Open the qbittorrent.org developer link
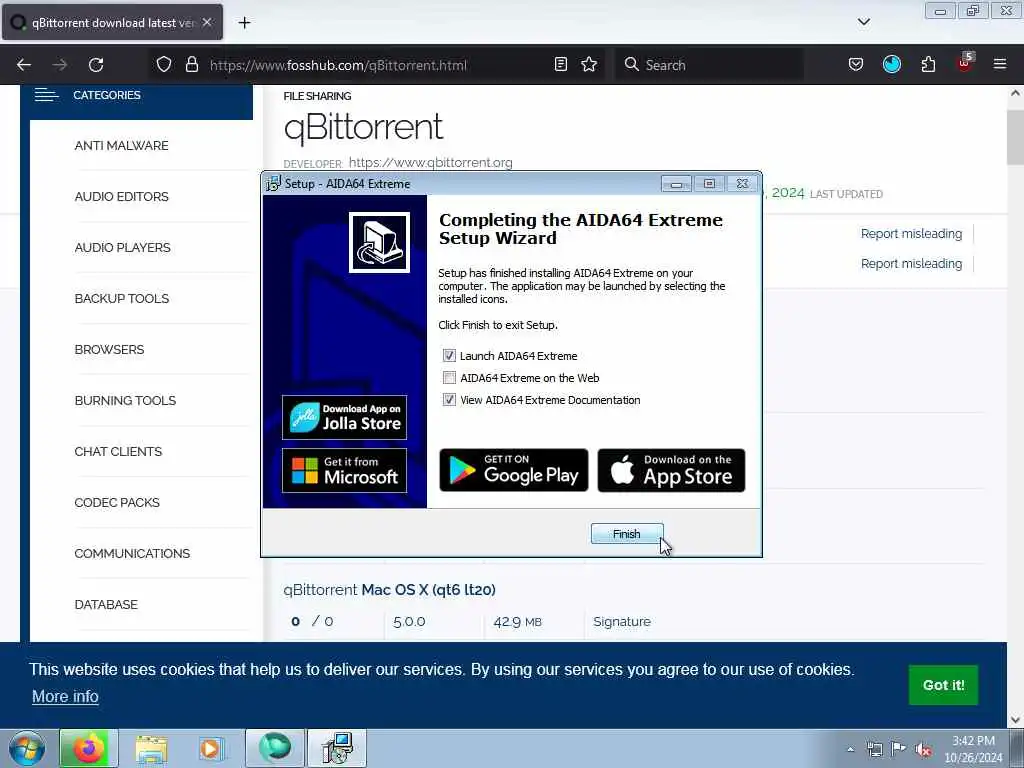Screen dimensions: 1024x768 [430, 163]
